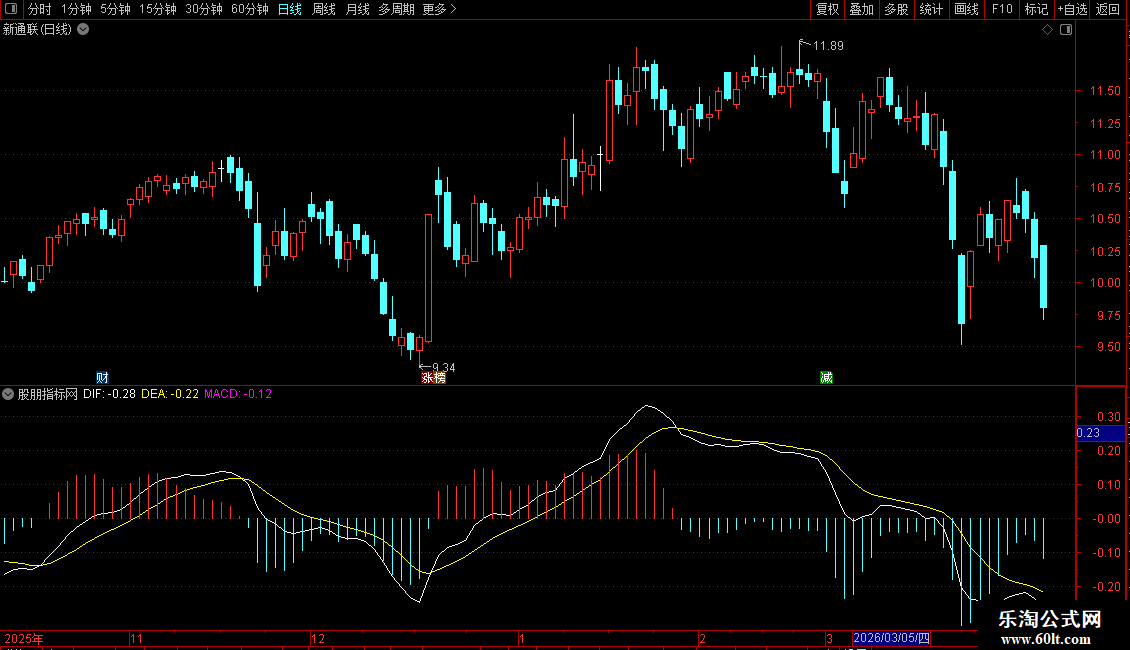
Task: Open F10 company info
Action: (1002, 9)
